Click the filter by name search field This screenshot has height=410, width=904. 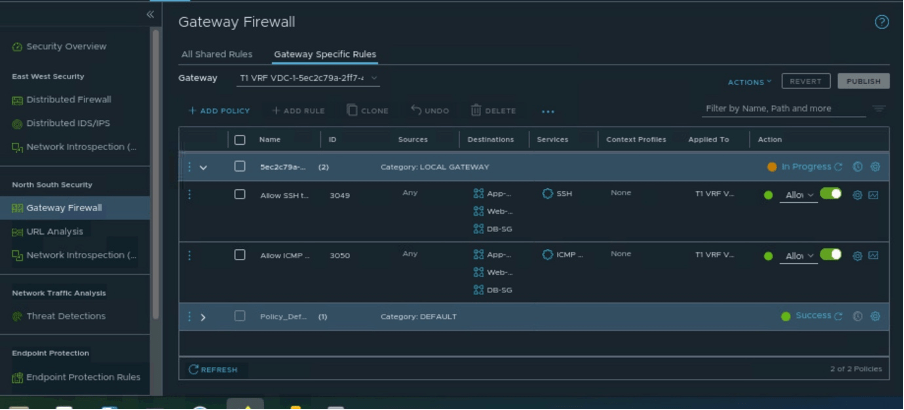(x=782, y=108)
